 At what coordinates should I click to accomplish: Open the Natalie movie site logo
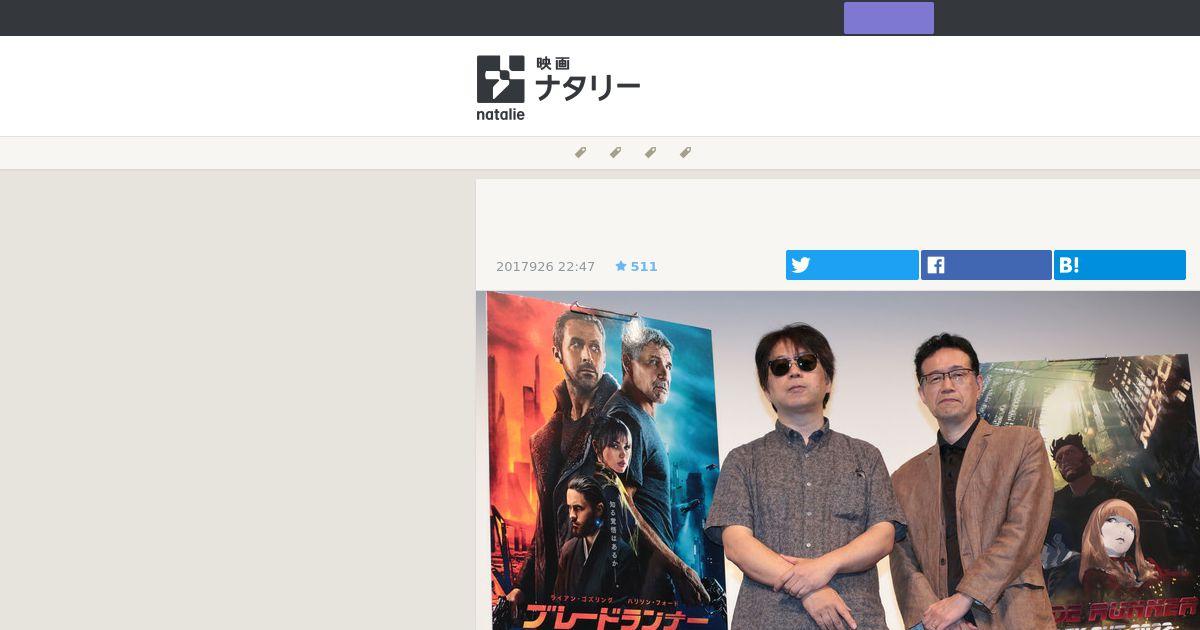point(558,87)
